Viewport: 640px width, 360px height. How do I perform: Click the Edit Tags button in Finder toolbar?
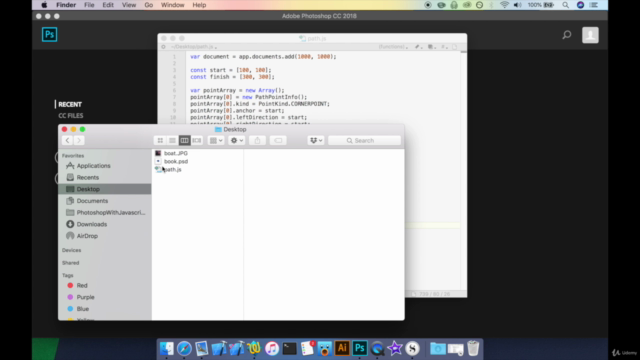point(278,140)
